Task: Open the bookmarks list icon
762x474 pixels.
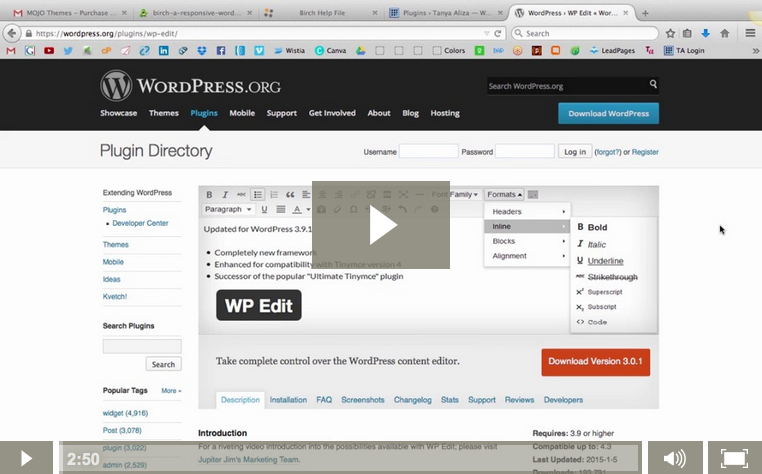Action: 687,34
